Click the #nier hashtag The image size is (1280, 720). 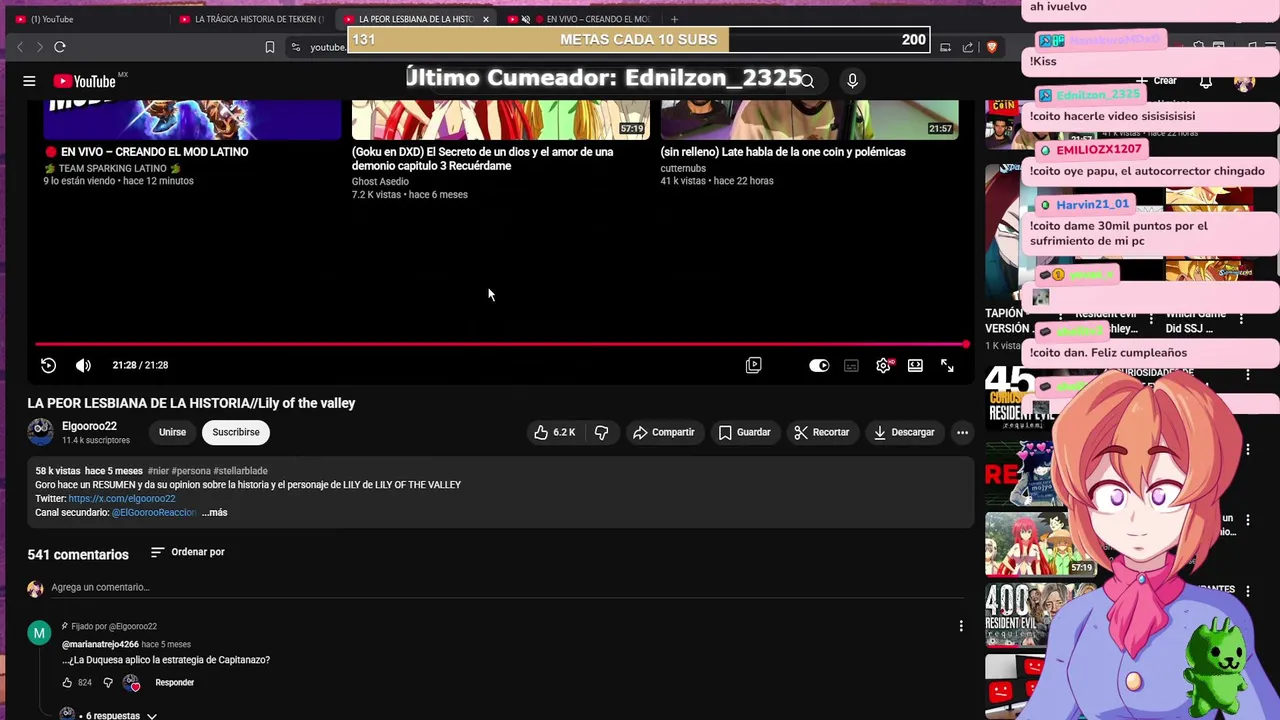(x=158, y=471)
